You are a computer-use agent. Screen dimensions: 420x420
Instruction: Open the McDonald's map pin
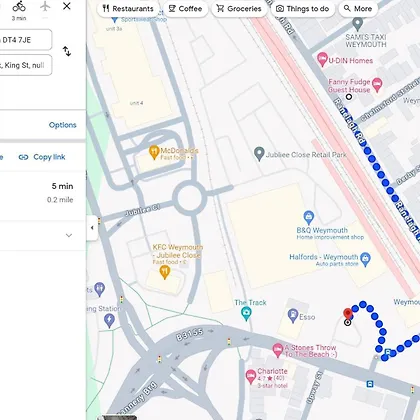pos(154,152)
